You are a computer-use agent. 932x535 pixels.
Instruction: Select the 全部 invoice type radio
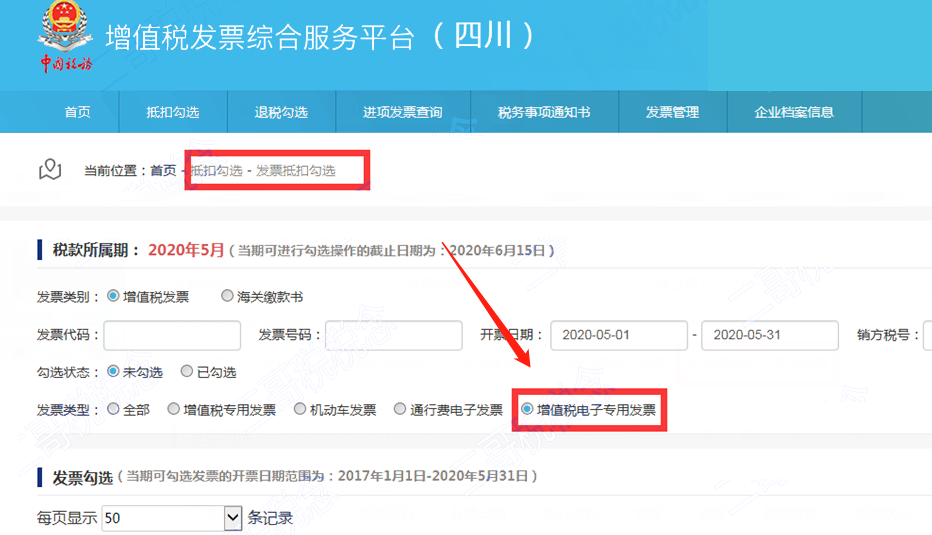pos(113,409)
